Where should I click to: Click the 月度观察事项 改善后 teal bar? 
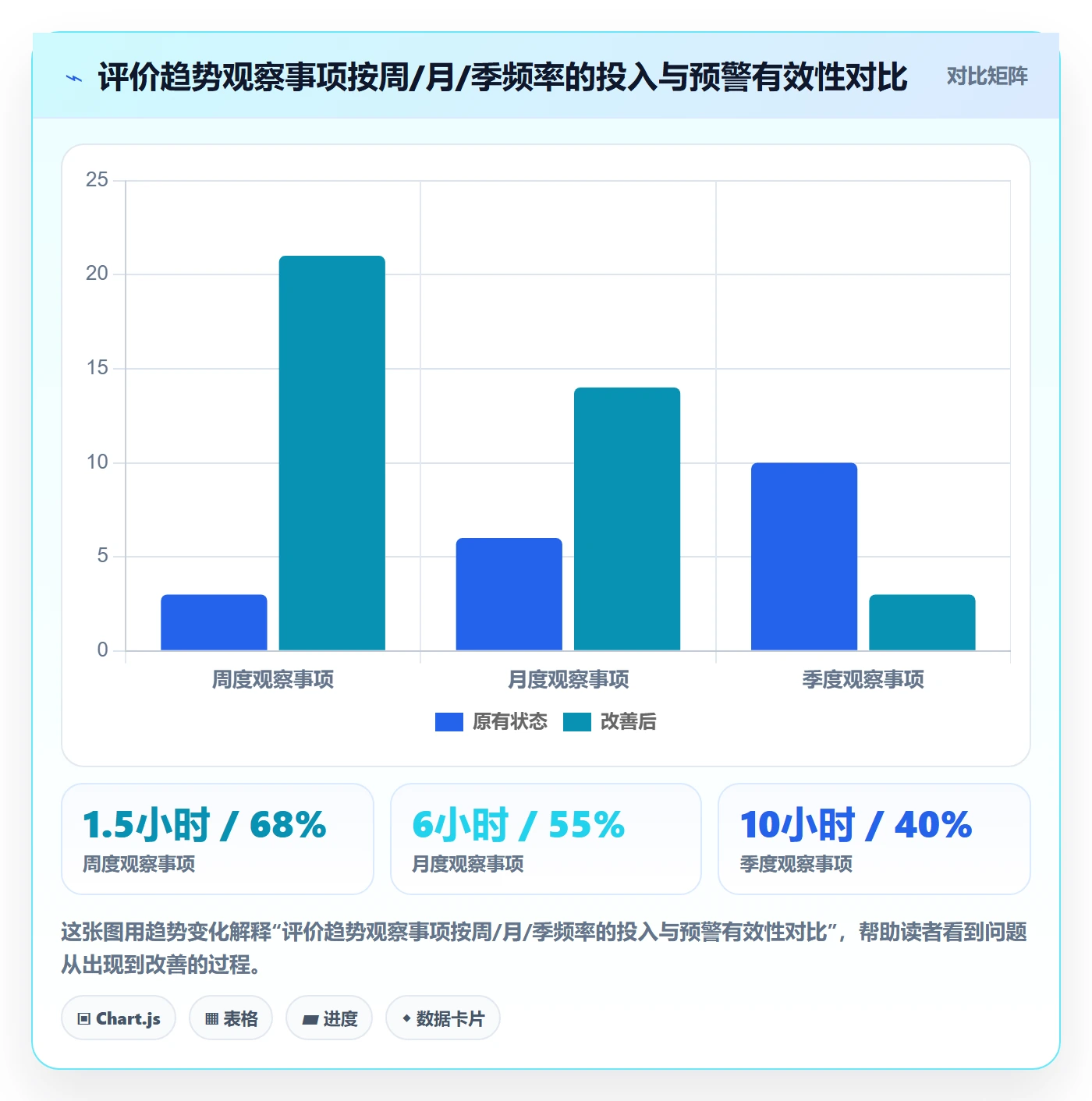627,519
